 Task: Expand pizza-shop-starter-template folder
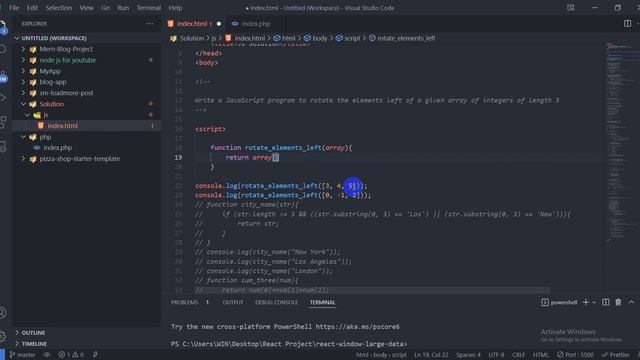(x=23, y=159)
